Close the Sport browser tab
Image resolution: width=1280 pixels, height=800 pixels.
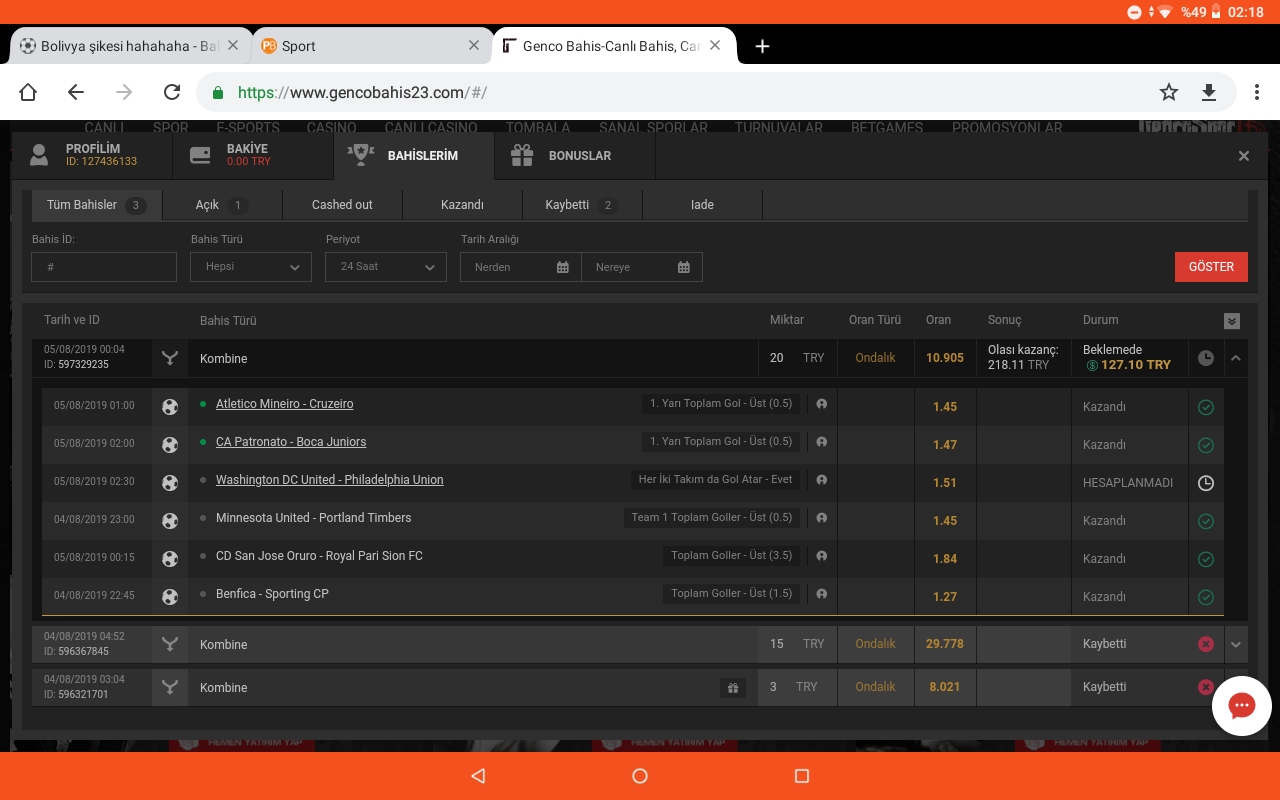[474, 46]
